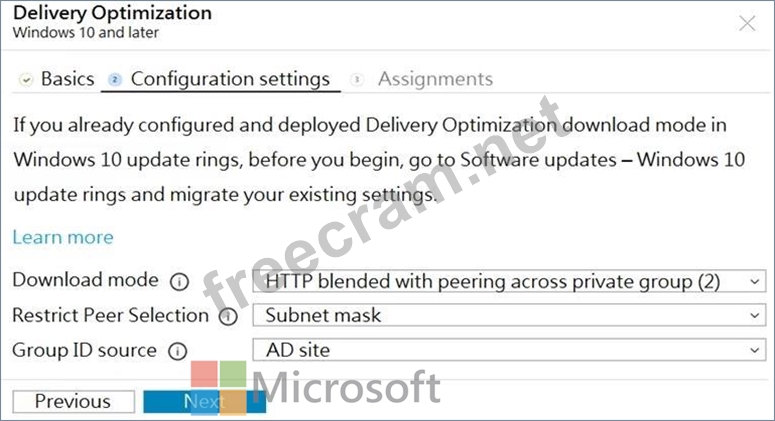This screenshot has width=775, height=421.
Task: Click the Group ID source label
Action: [84, 350]
